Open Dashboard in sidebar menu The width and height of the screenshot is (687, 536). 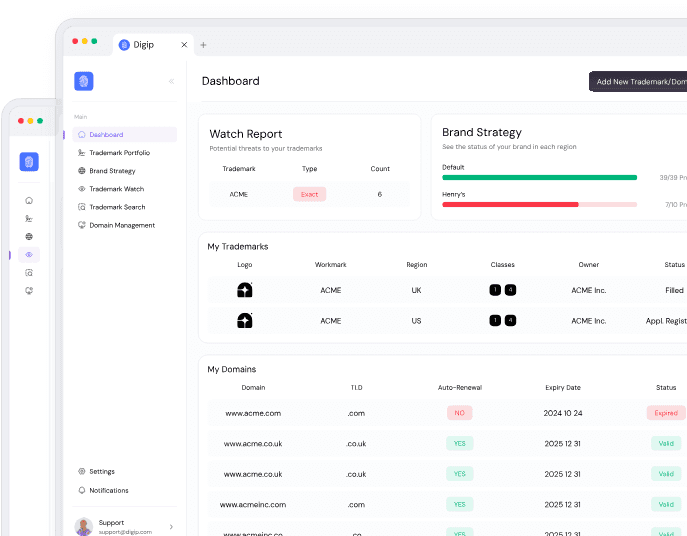124,135
